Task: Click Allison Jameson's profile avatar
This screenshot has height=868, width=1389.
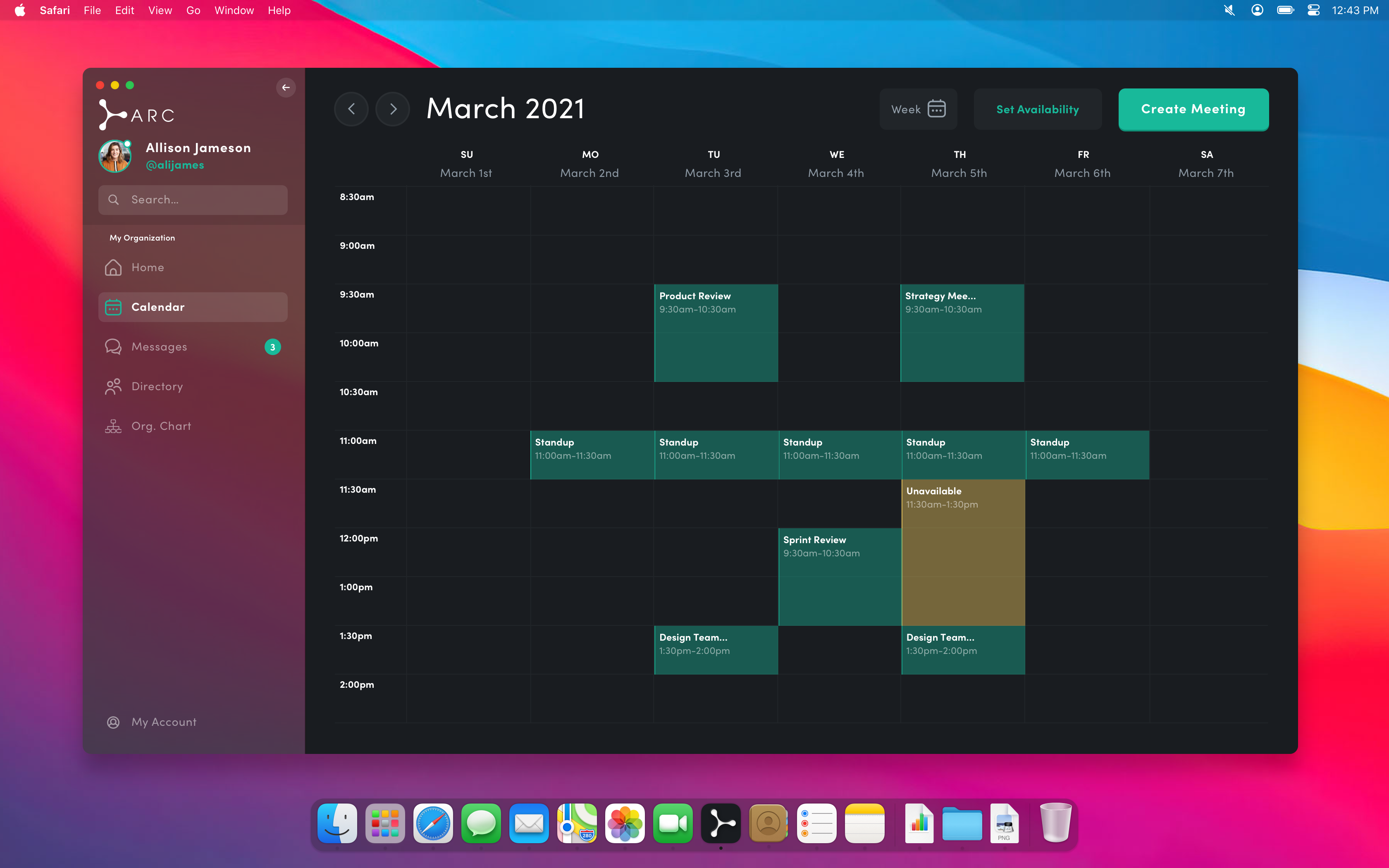Action: (x=115, y=156)
